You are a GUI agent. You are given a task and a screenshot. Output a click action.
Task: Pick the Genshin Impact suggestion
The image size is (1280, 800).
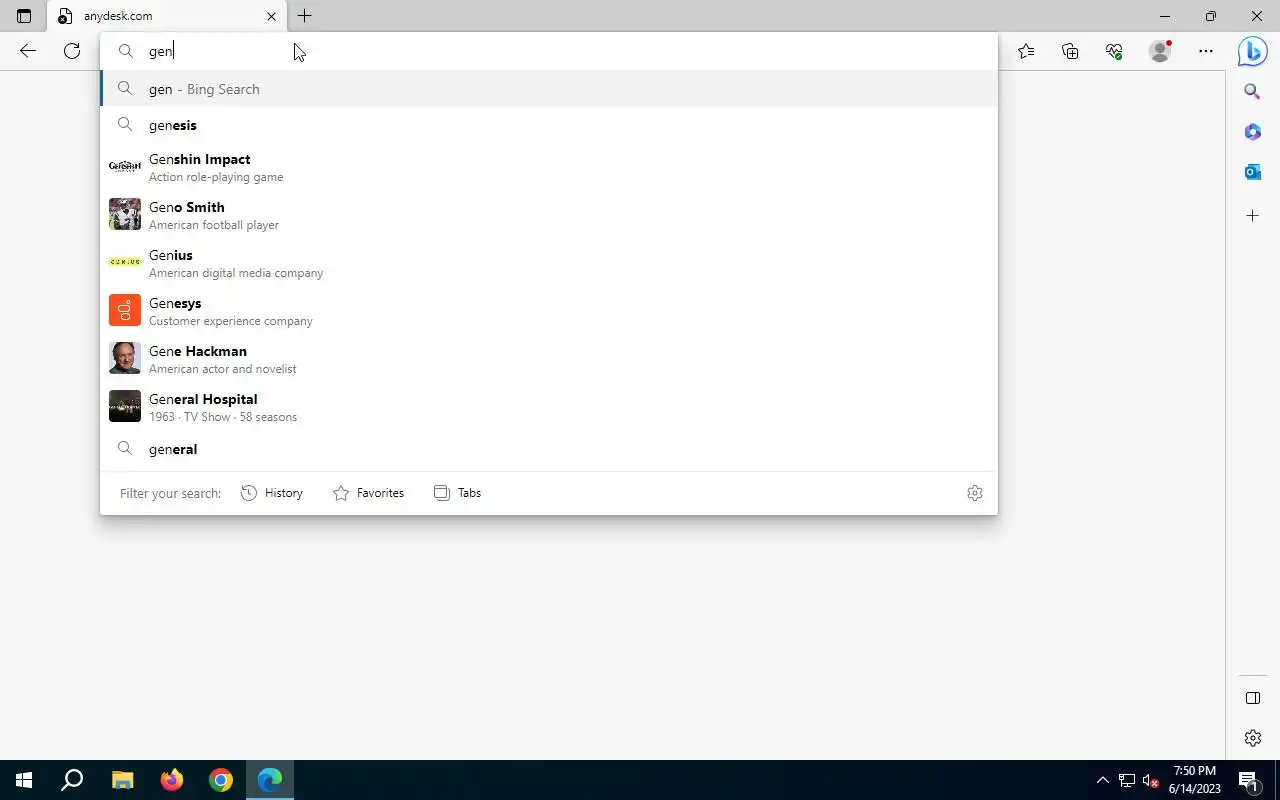[549, 167]
